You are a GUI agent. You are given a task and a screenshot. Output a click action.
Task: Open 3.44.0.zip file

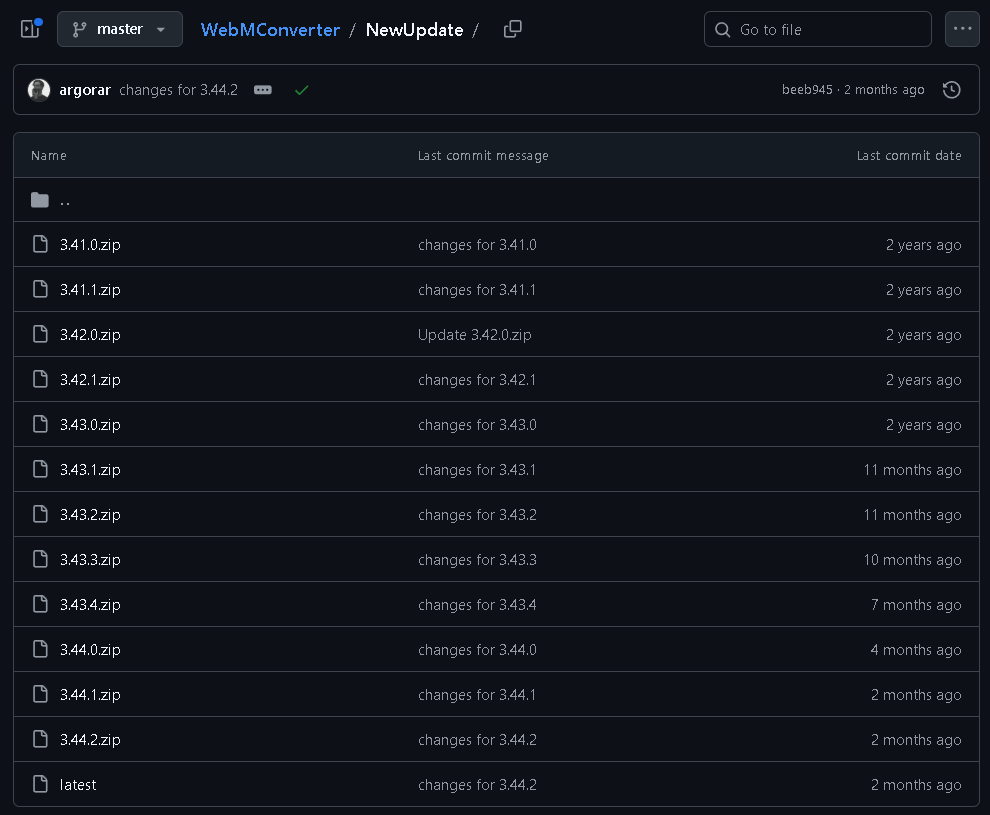click(90, 650)
